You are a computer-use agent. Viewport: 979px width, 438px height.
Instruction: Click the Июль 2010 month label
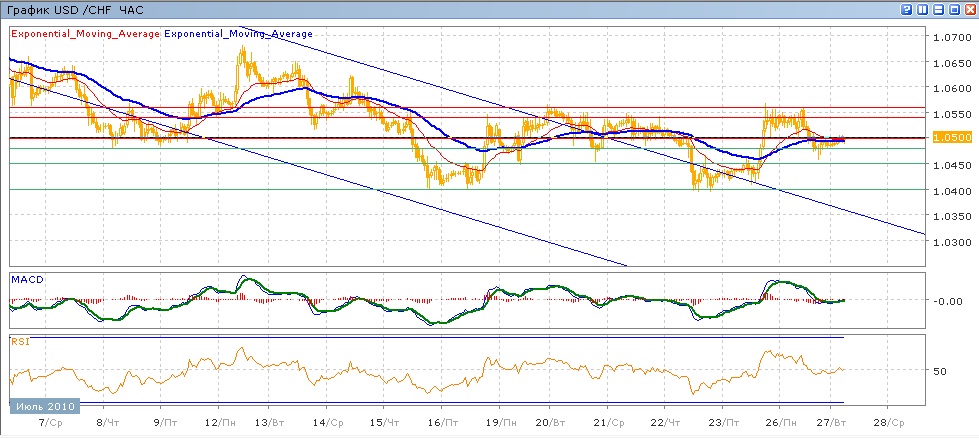(44, 407)
